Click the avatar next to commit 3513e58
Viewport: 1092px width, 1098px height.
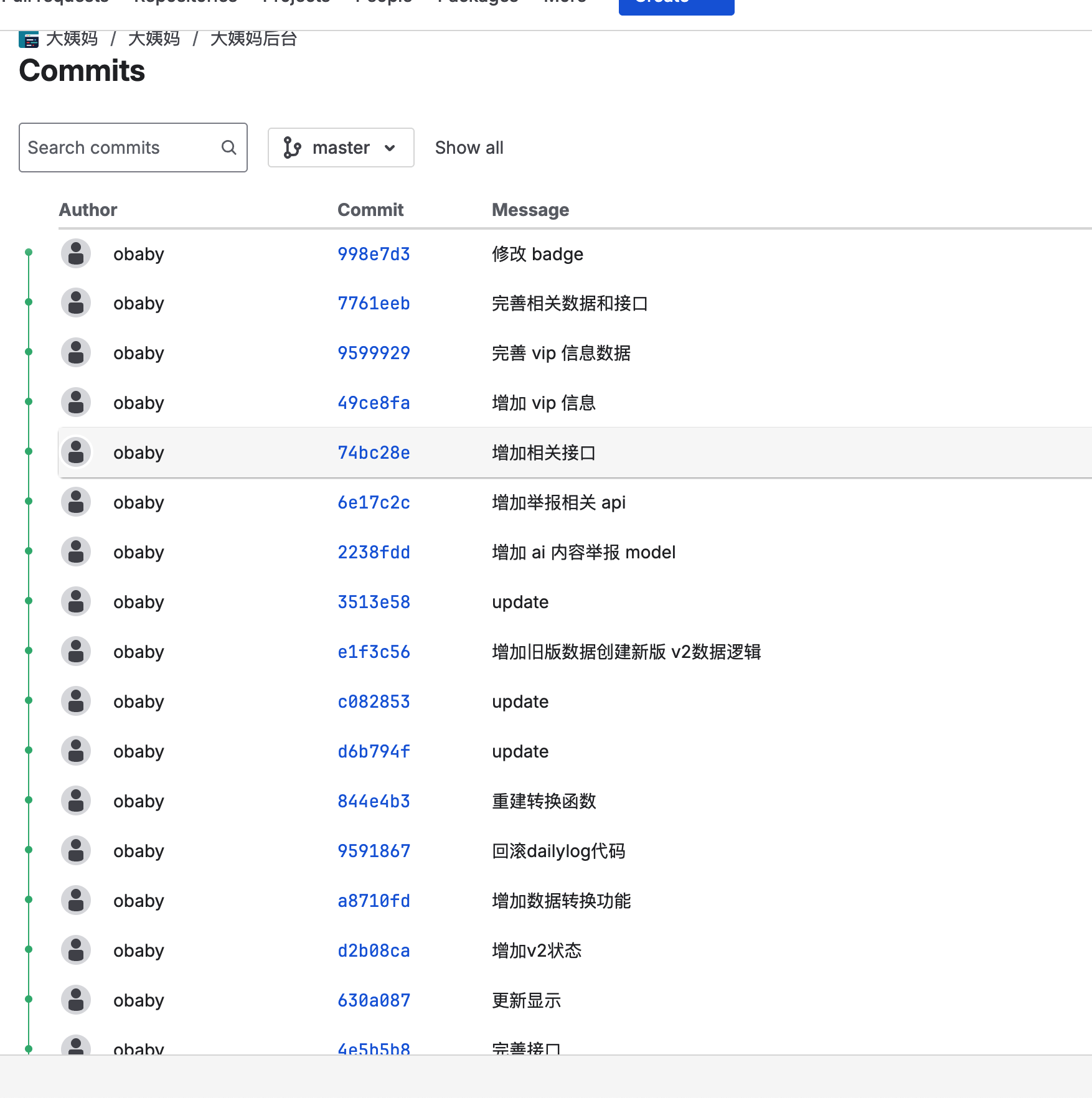(x=76, y=602)
